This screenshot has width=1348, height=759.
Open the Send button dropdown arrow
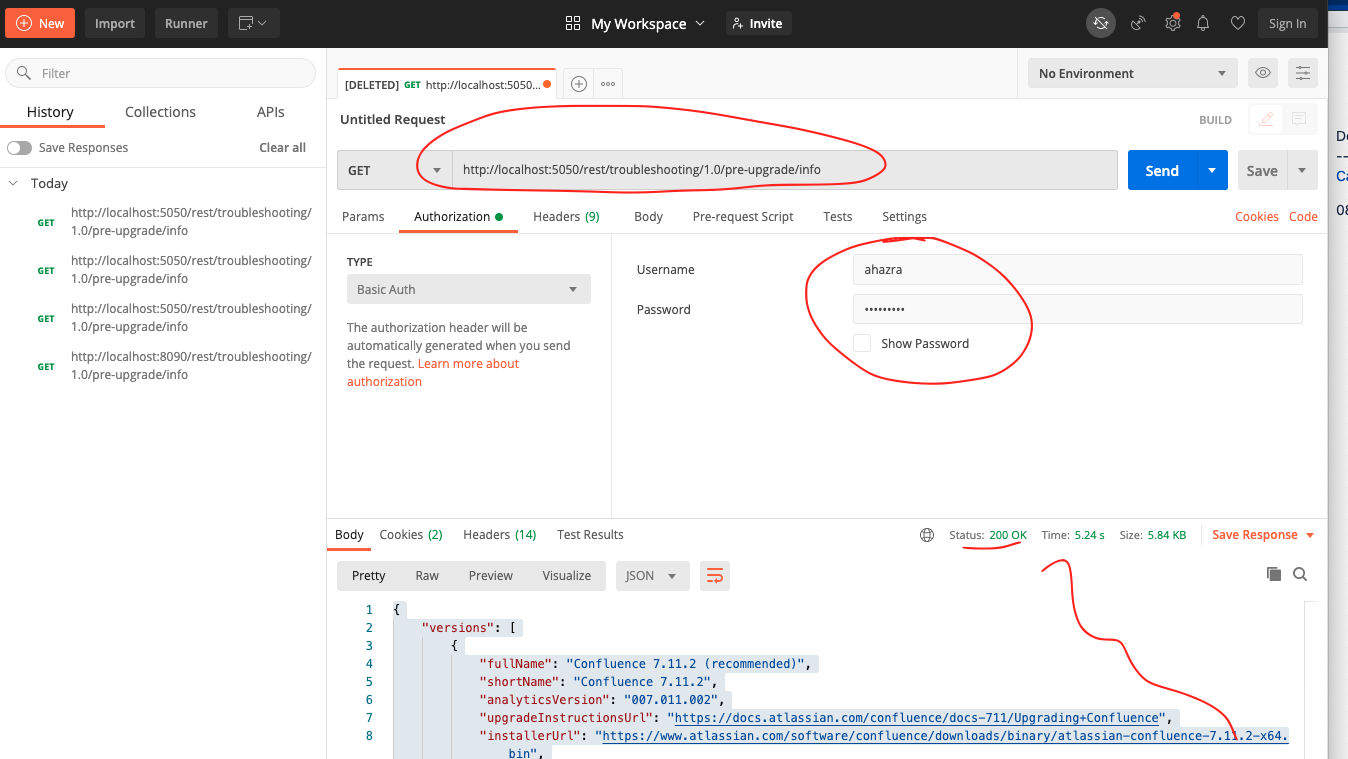coord(1212,170)
